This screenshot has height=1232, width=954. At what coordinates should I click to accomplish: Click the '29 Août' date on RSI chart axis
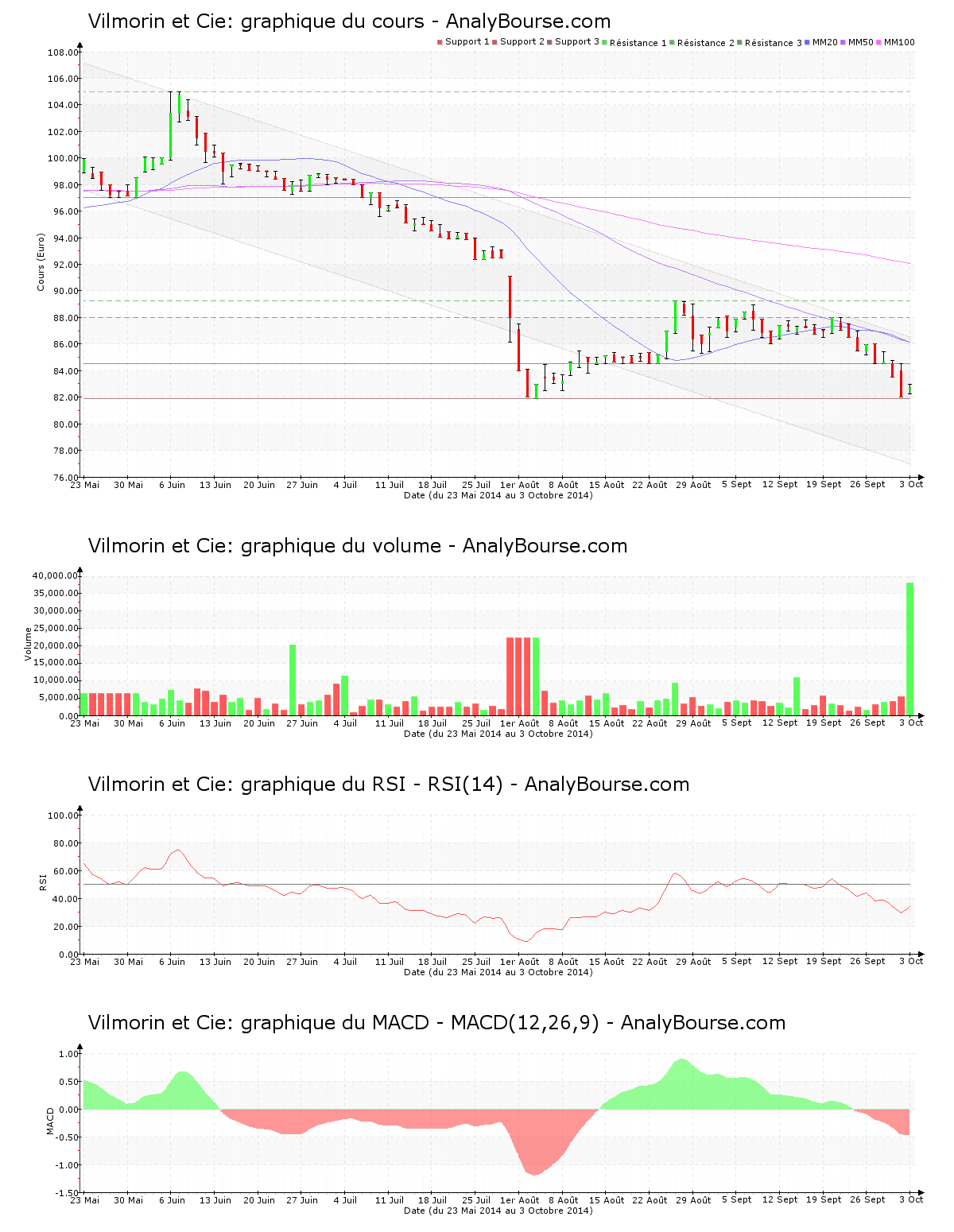[694, 962]
